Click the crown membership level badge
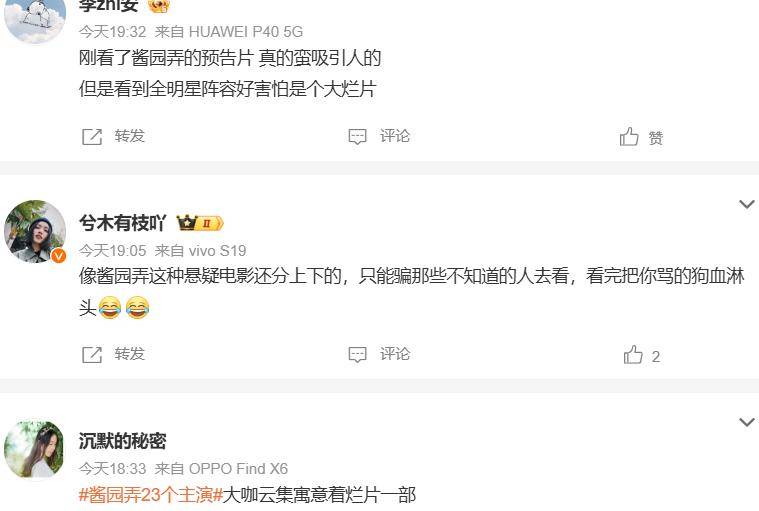 pos(200,223)
